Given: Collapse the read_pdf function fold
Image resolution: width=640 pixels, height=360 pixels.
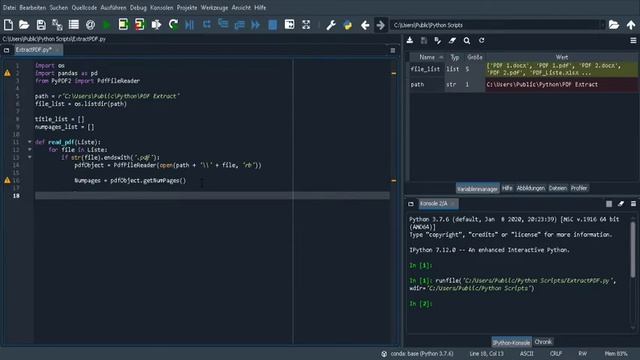Looking at the screenshot, I should point(29,142).
